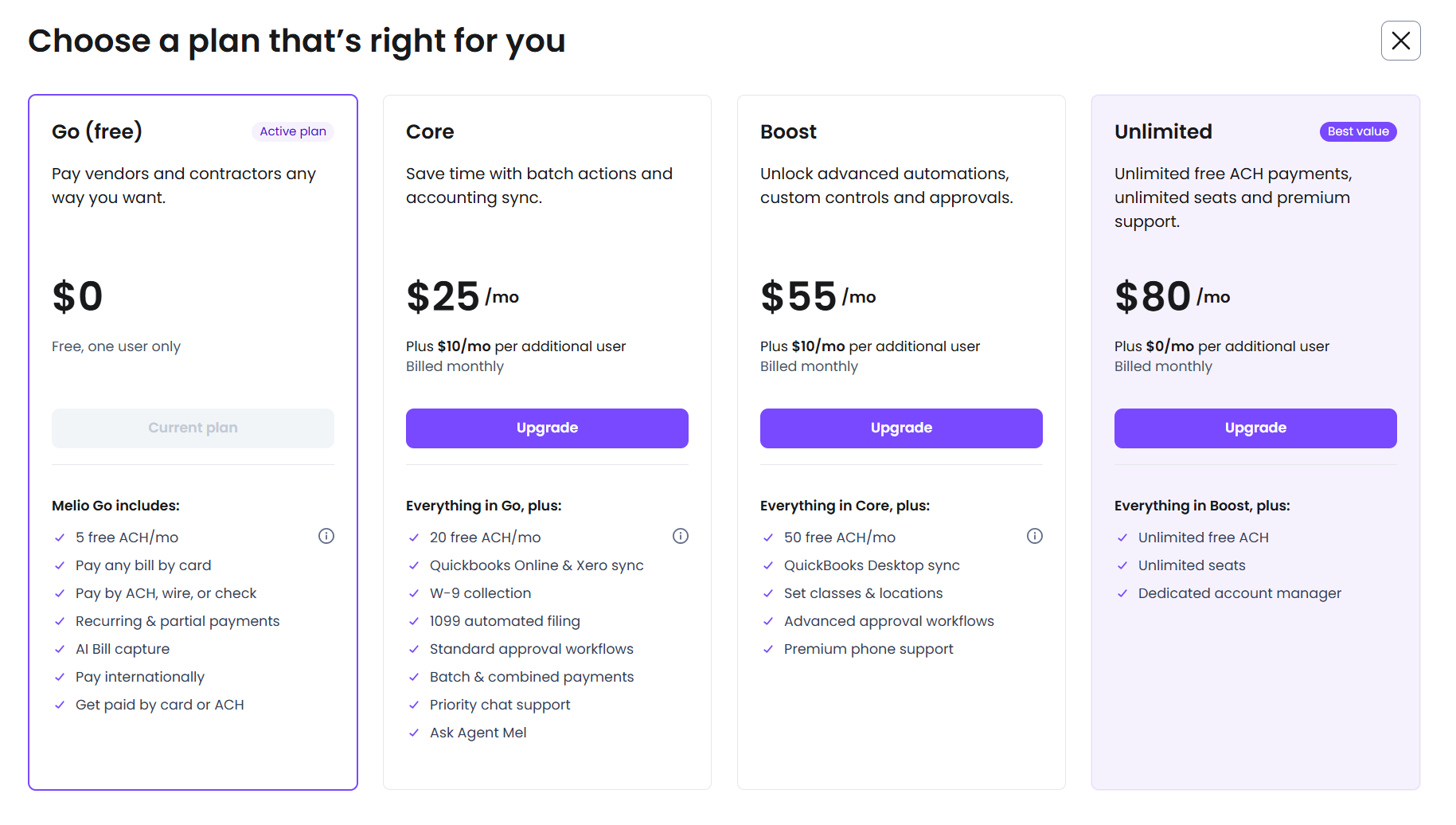The width and height of the screenshot is (1456, 825).
Task: Click info icon beside 5 free ACH/mo
Action: [326, 536]
